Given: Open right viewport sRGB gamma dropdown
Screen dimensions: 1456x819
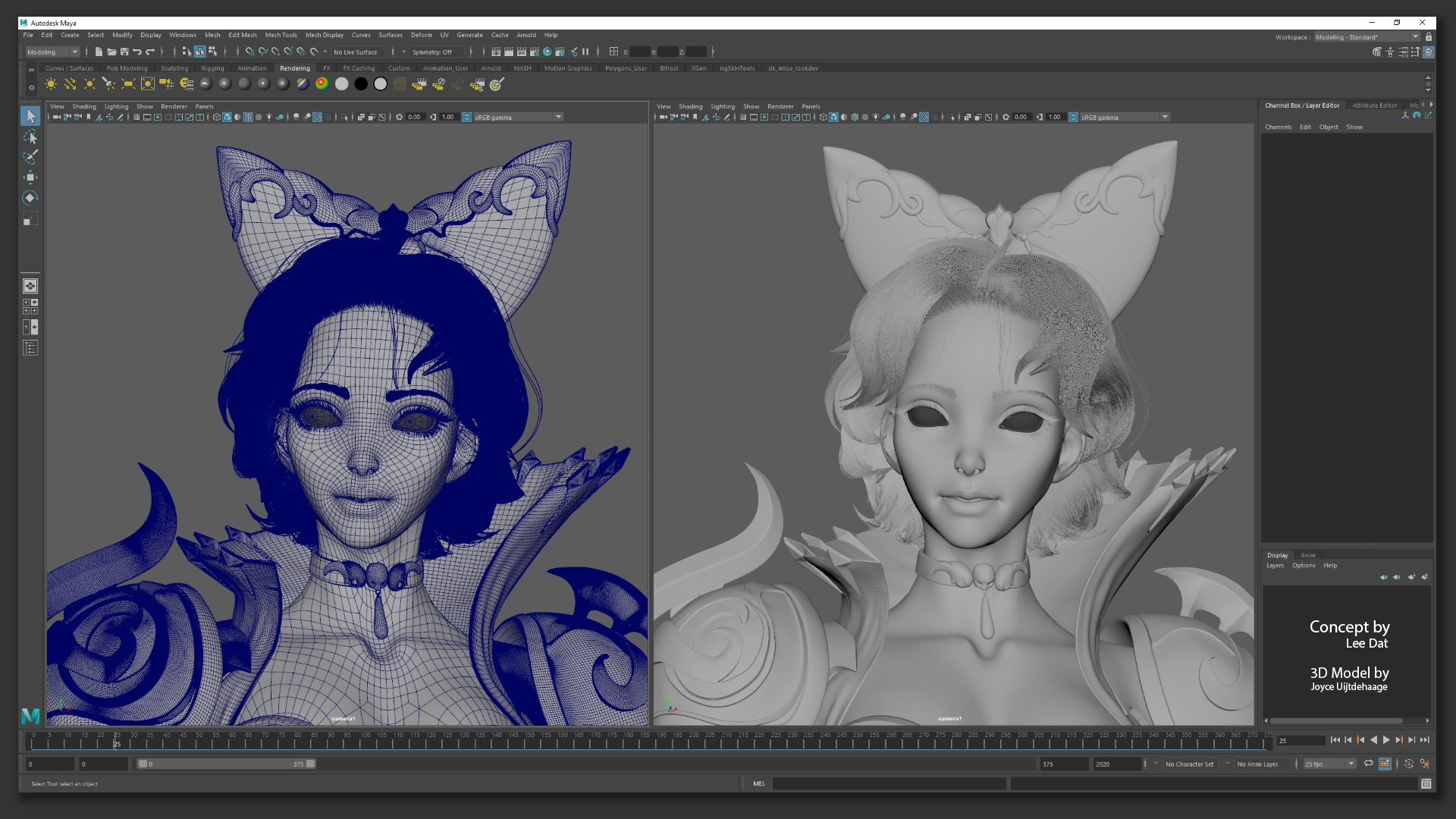Looking at the screenshot, I should pos(1125,117).
